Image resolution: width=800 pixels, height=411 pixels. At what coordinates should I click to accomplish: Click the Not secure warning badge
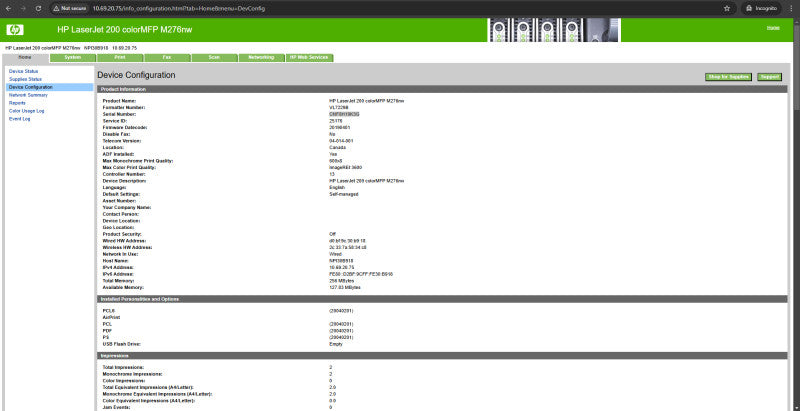point(70,9)
